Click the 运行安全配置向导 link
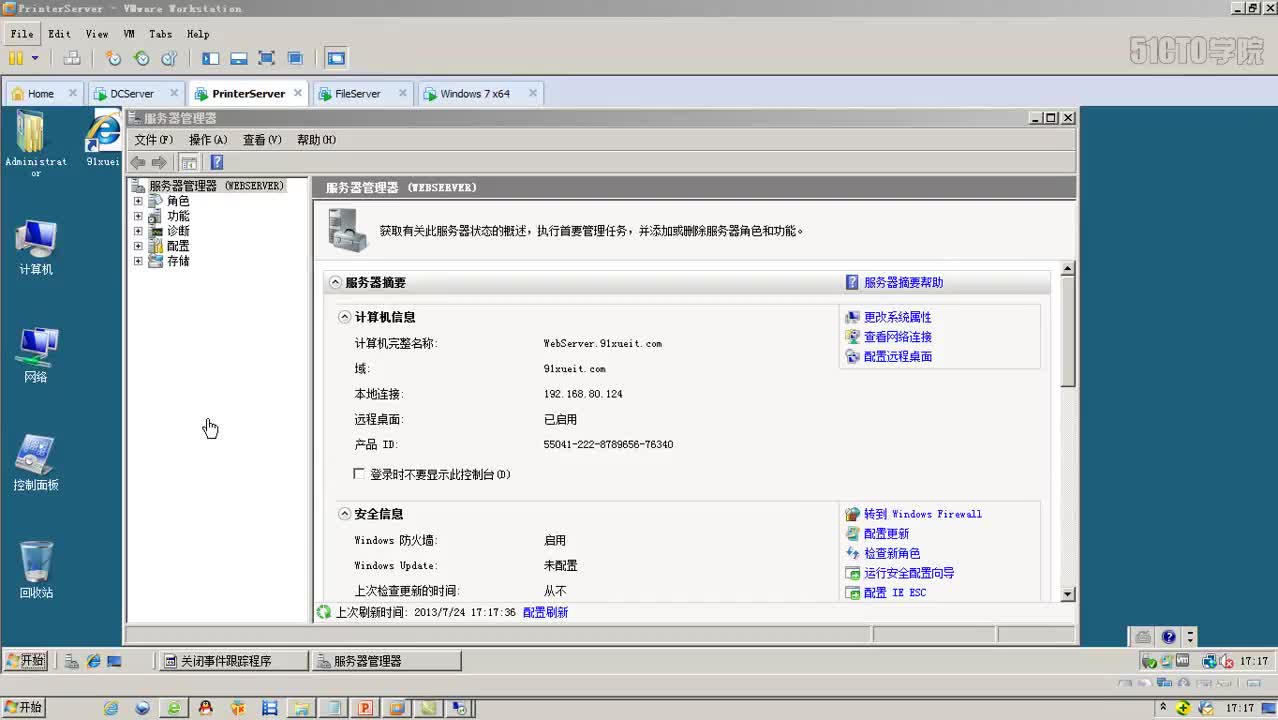The image size is (1278, 720). [x=908, y=573]
